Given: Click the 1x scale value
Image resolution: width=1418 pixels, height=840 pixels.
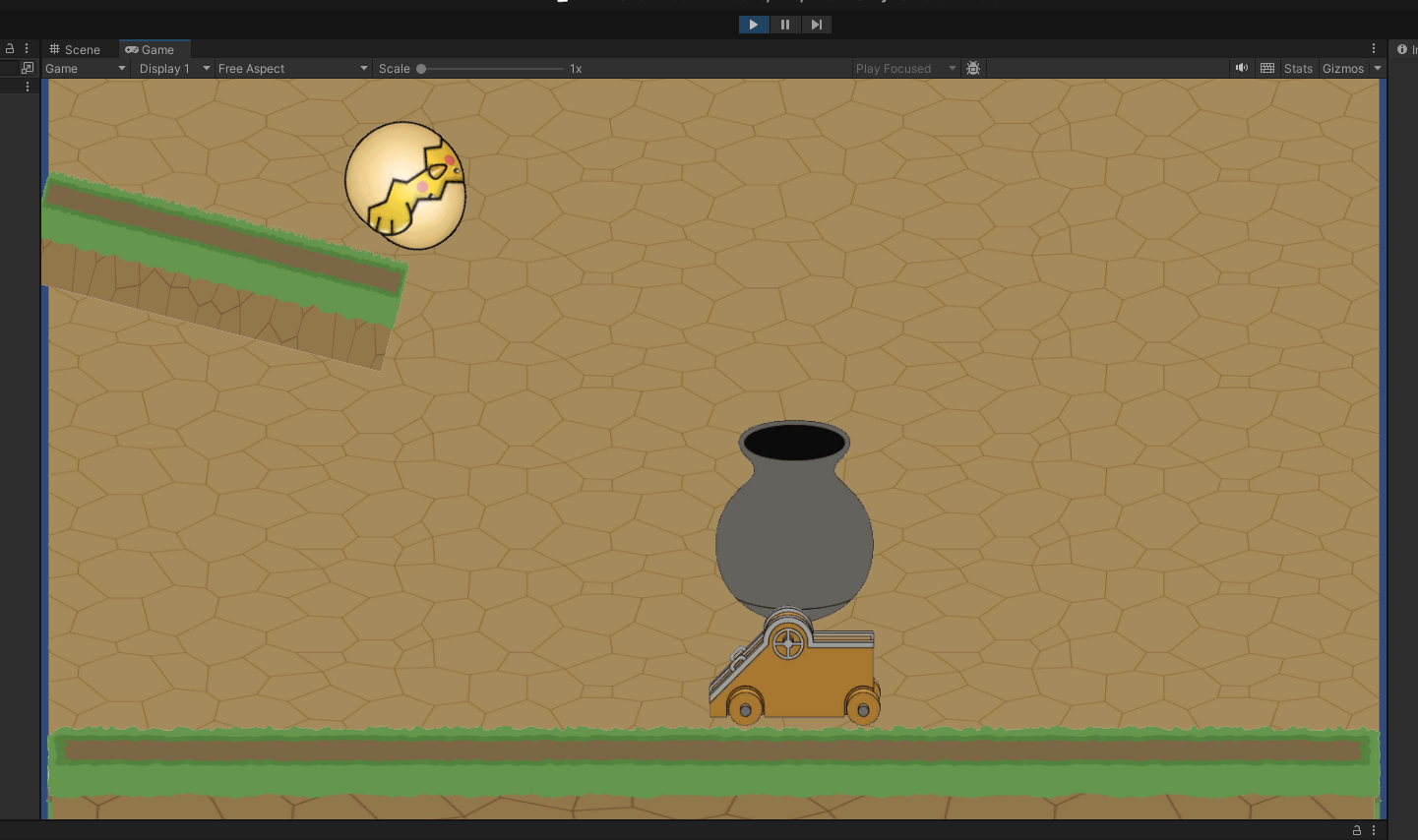Looking at the screenshot, I should pos(576,69).
